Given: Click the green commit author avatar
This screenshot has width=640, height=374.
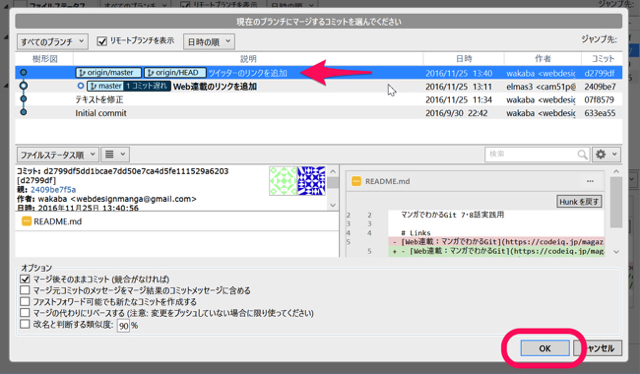Looking at the screenshot, I should click(x=283, y=180).
